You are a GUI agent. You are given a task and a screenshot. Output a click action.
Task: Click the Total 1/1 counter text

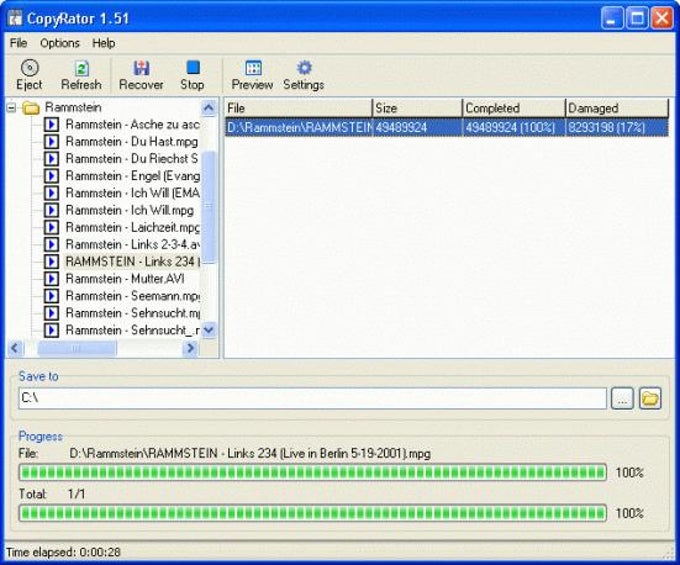76,494
